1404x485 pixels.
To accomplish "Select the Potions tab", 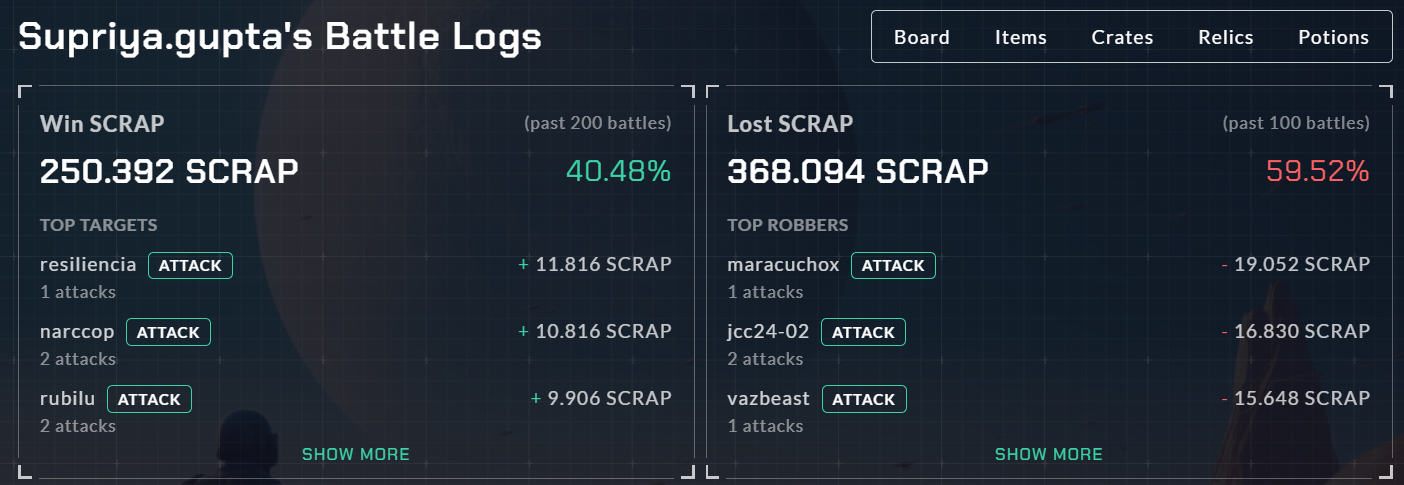I will coord(1333,37).
